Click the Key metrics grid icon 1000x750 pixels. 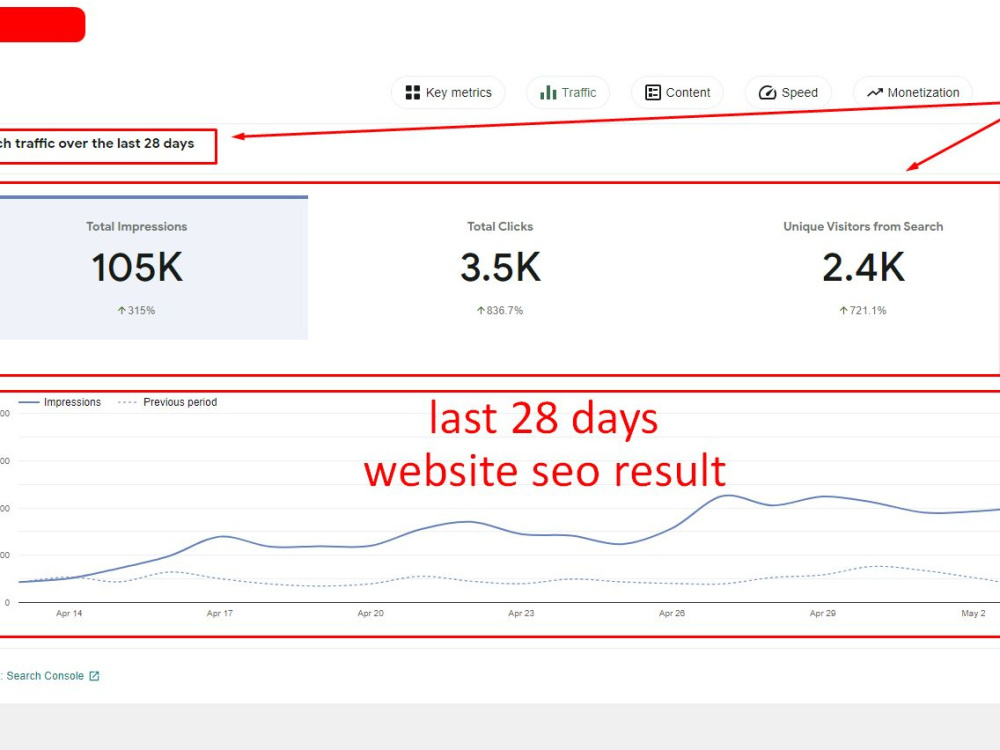[x=413, y=92]
